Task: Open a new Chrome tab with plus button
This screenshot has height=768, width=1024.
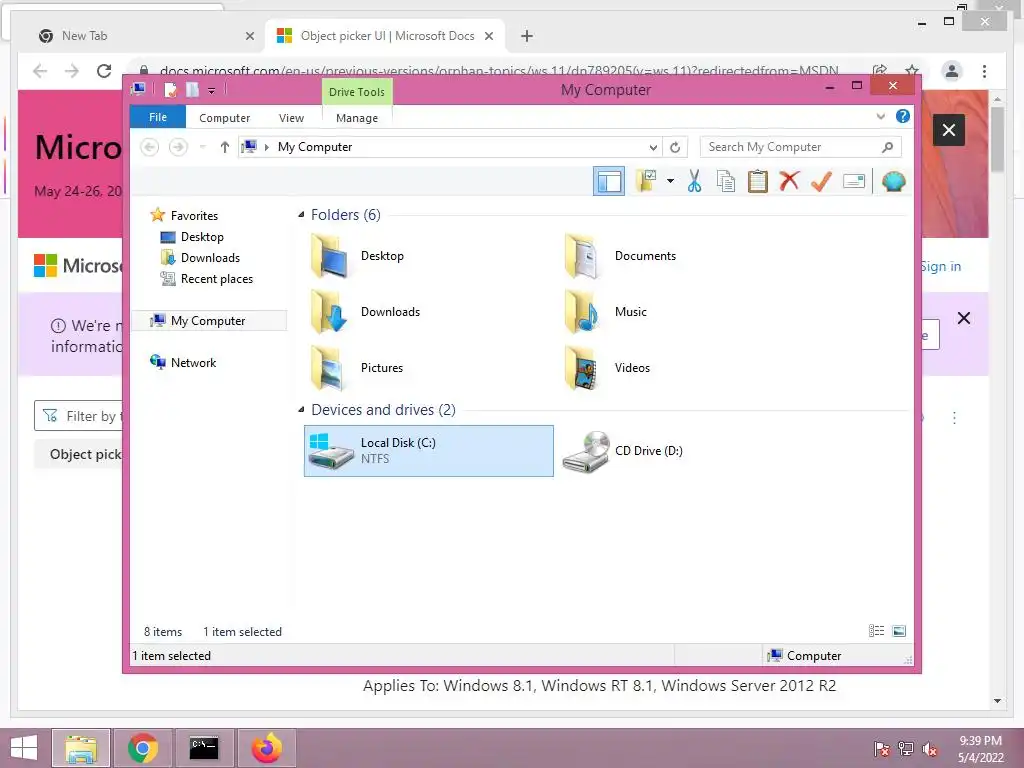Action: point(526,36)
